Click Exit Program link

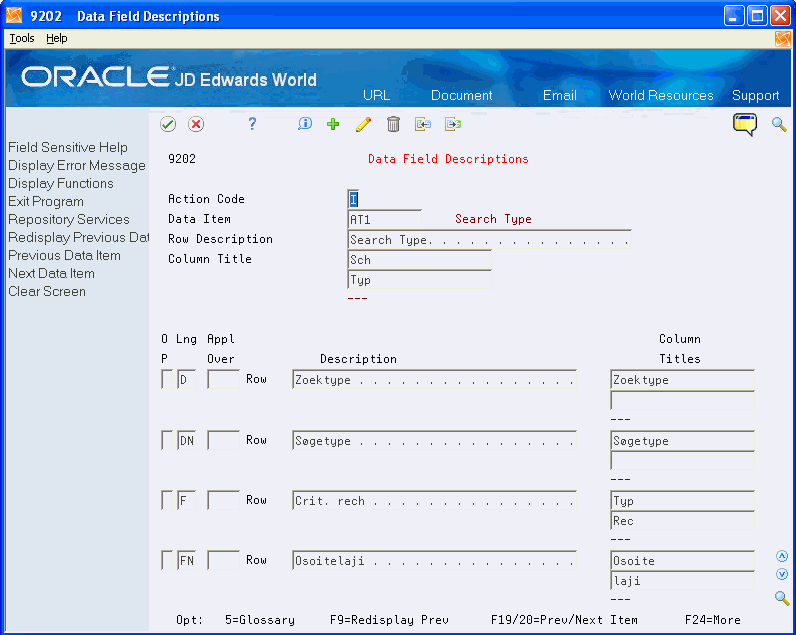46,202
